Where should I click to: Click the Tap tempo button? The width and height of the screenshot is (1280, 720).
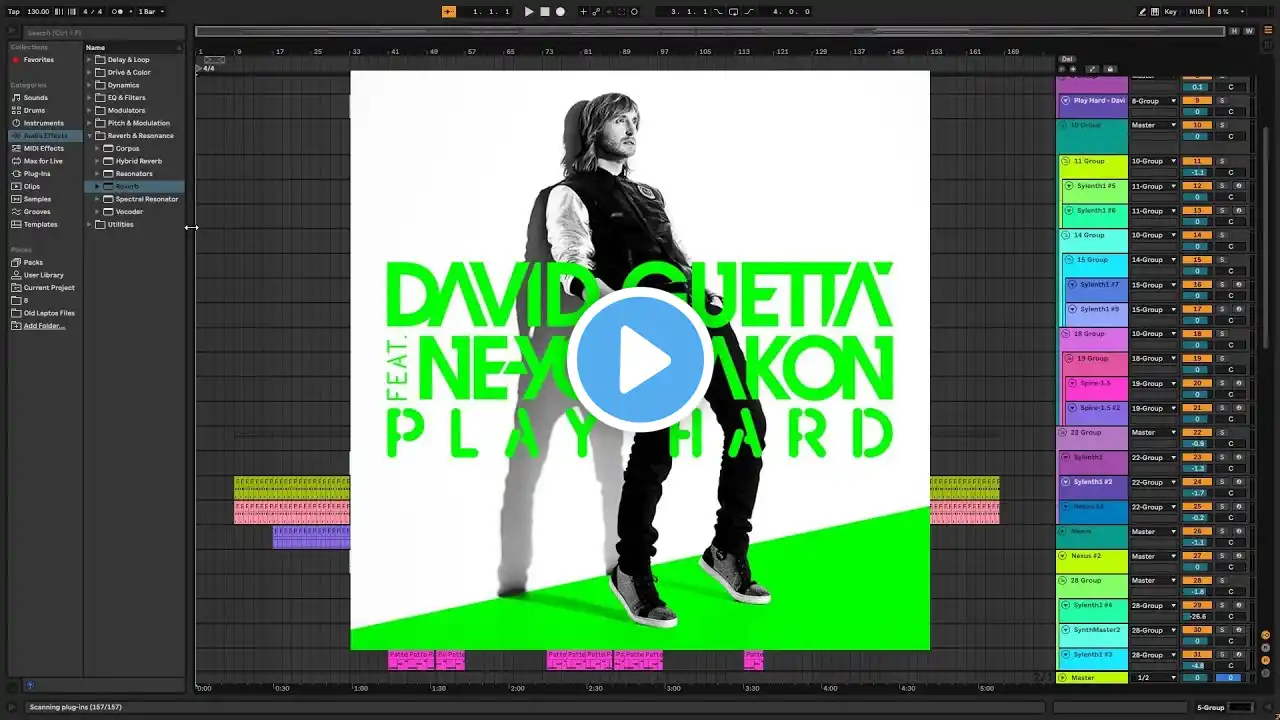14,12
